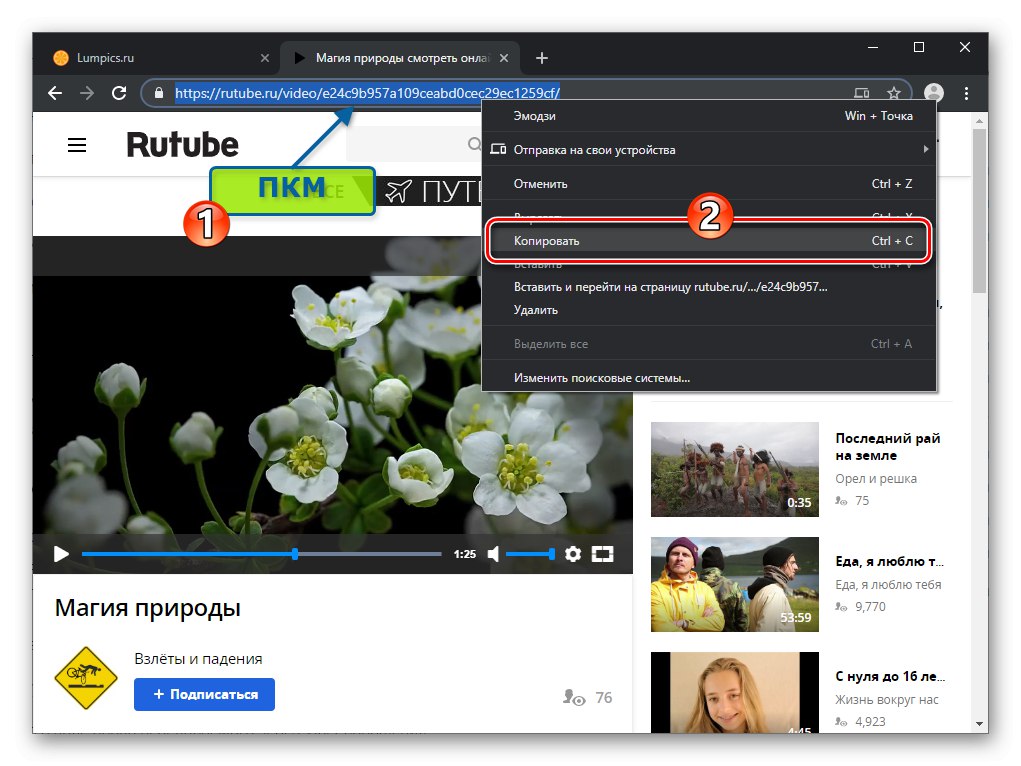
Task: Click the Еда, я люблю т... video title
Action: 889,561
